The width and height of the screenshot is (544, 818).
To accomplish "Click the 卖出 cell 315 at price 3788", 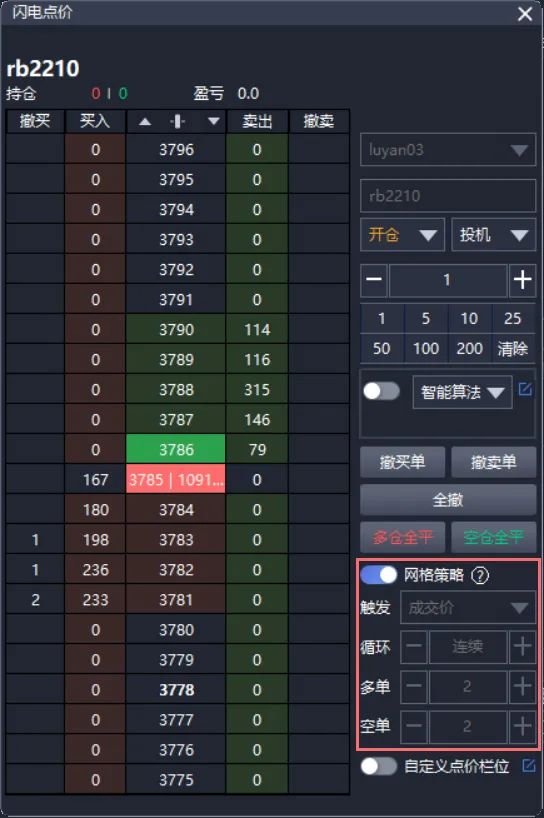I will pos(257,389).
